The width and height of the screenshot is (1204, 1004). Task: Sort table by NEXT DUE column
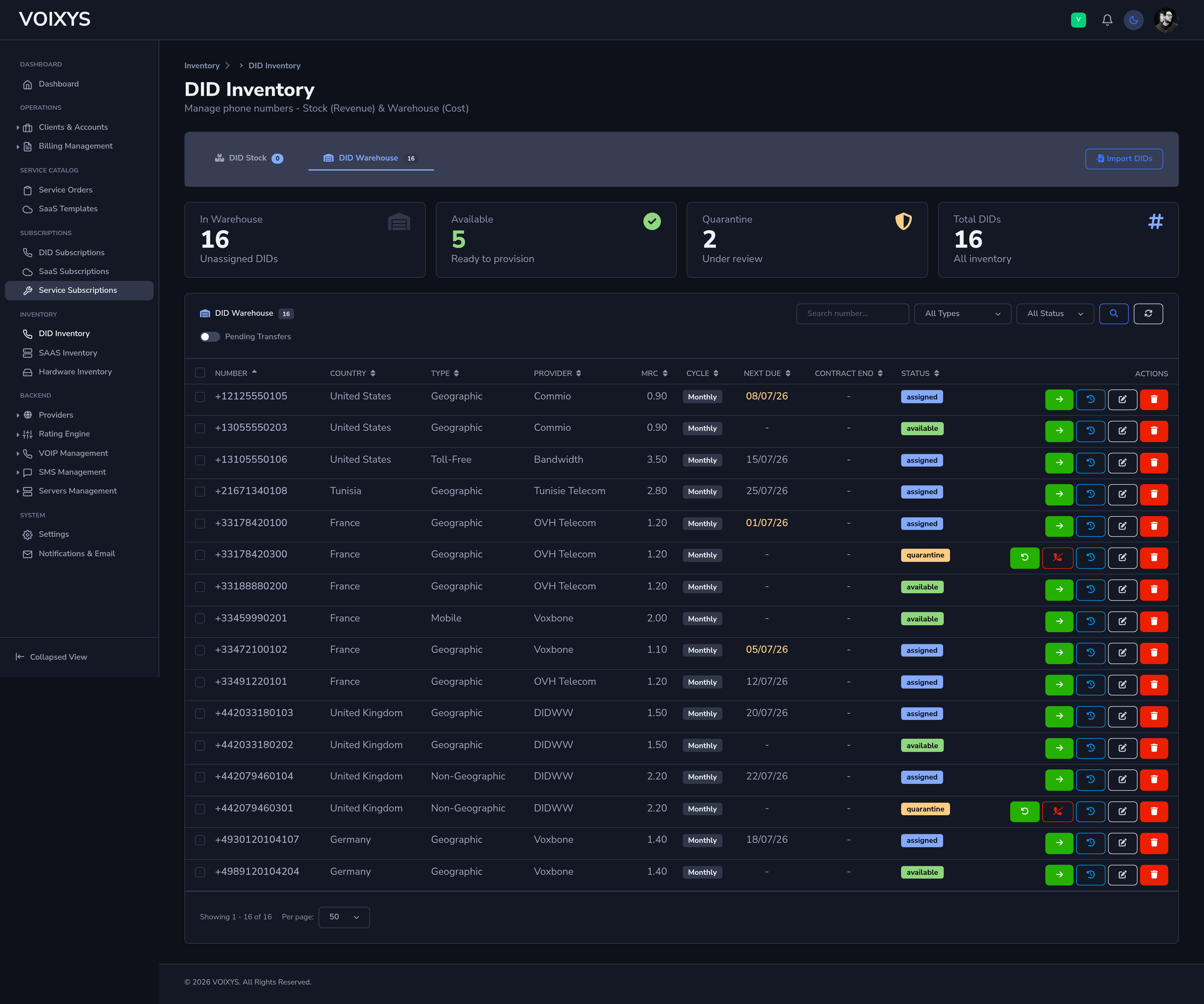(767, 373)
